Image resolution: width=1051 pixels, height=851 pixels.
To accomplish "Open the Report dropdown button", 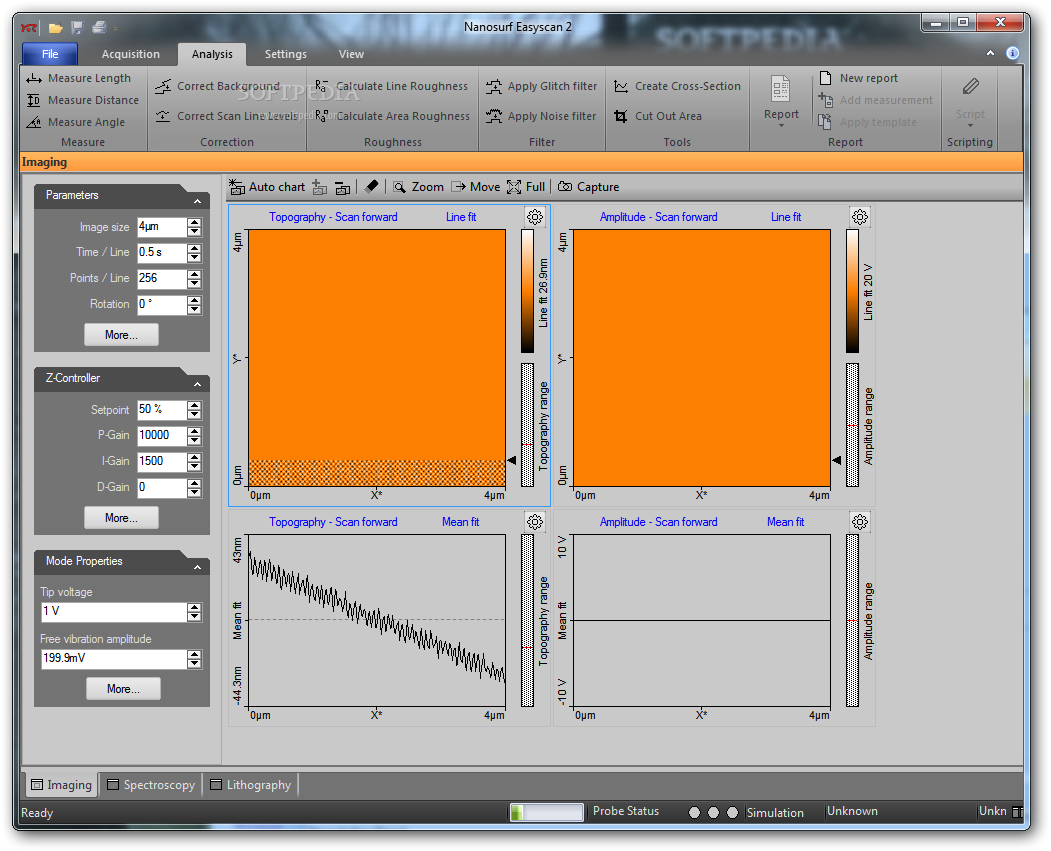I will (x=781, y=101).
